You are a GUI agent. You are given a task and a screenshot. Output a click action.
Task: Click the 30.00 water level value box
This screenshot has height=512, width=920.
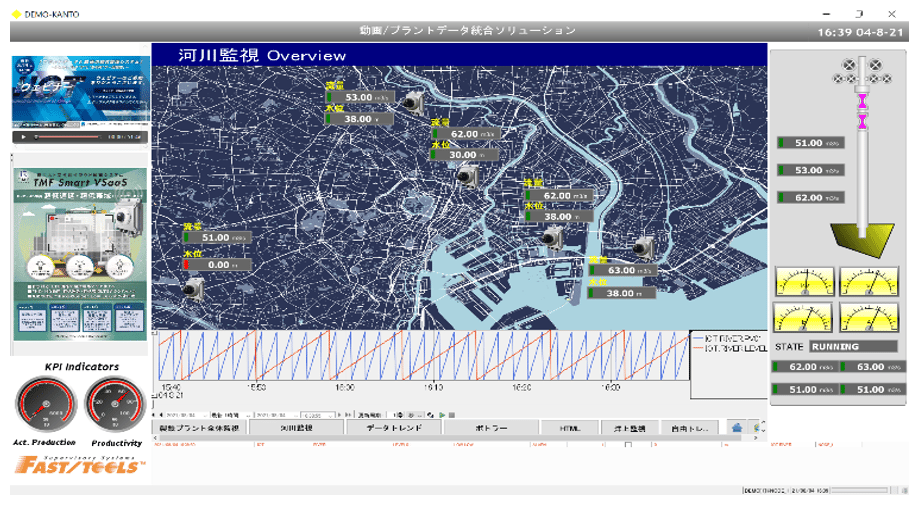point(464,155)
